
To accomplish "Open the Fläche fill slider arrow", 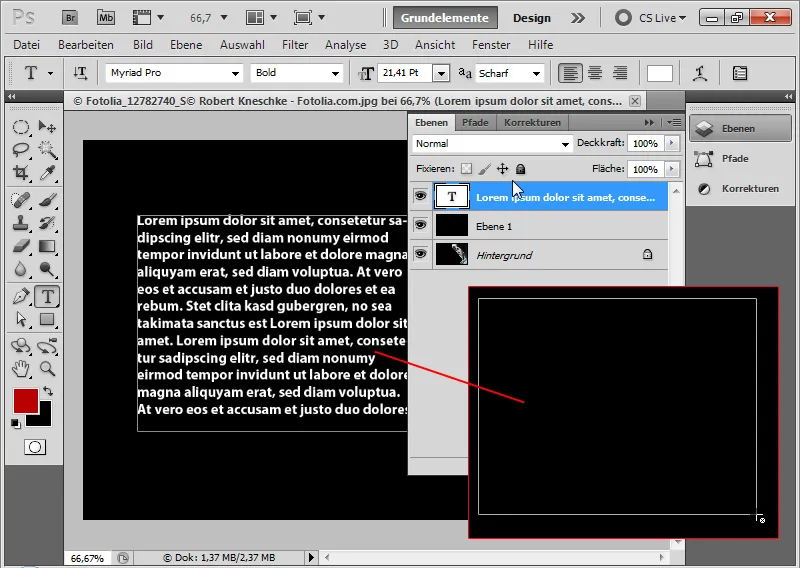I will (x=672, y=169).
